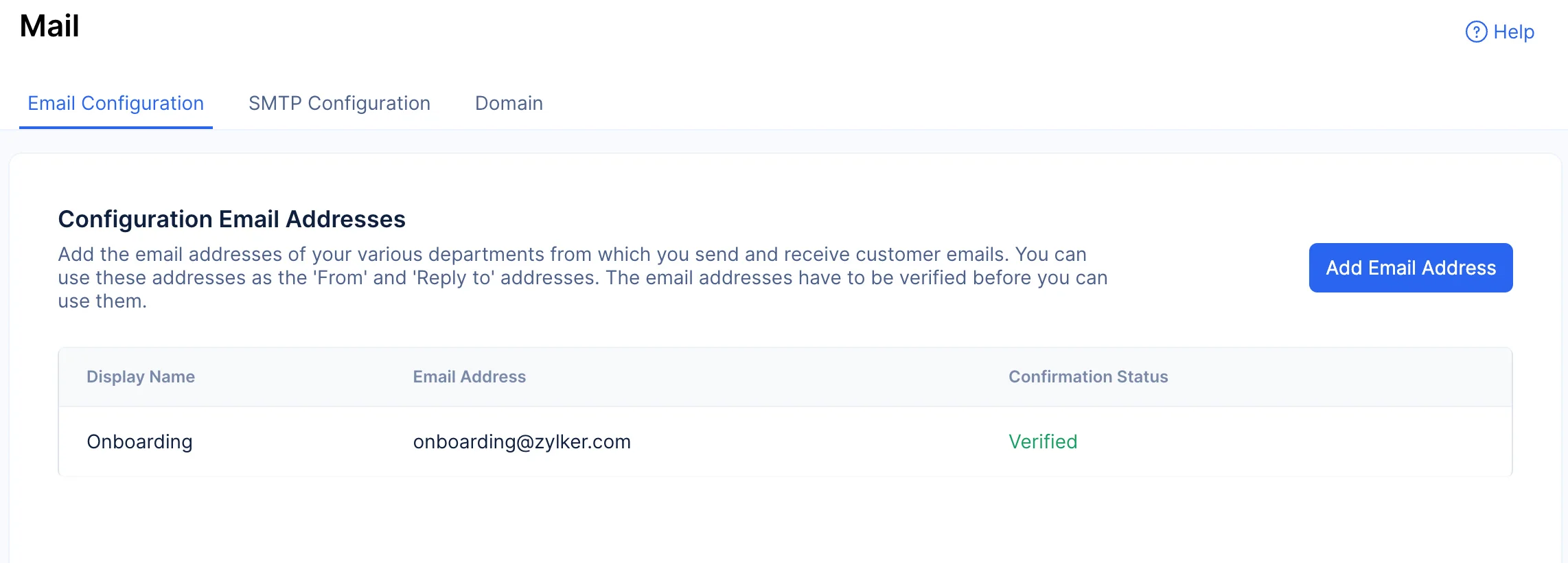Click the description paragraph about department emails

(582, 277)
